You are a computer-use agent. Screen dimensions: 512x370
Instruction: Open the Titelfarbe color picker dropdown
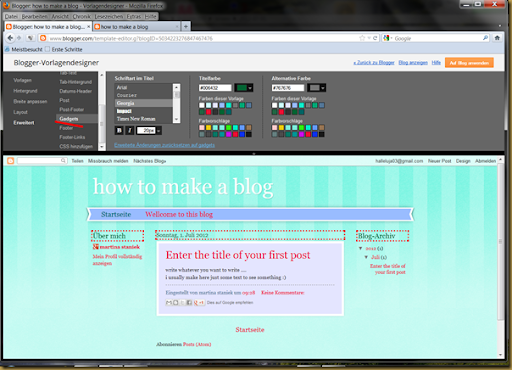pos(244,88)
